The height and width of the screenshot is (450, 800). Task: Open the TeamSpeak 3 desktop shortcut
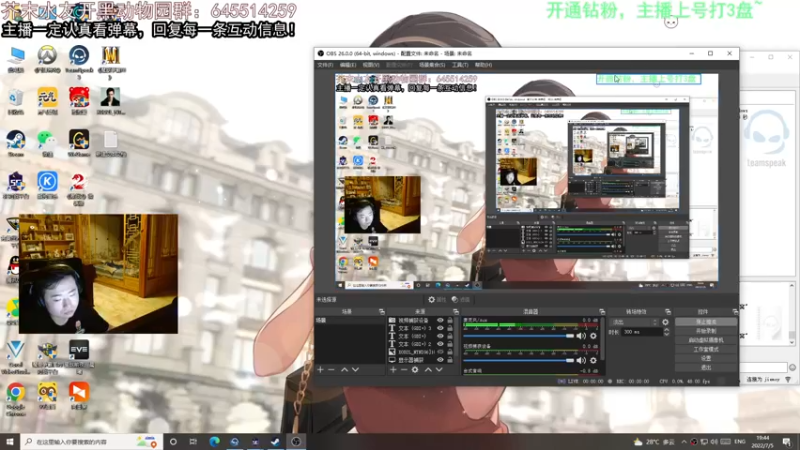[x=79, y=61]
